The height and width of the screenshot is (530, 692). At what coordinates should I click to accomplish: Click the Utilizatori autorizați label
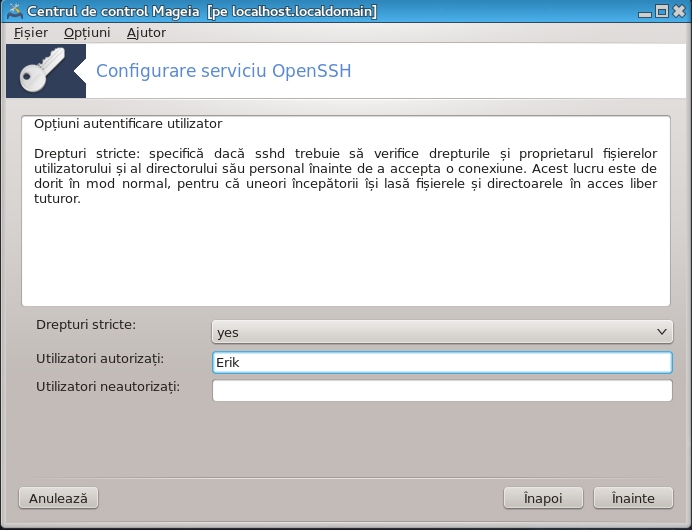point(100,359)
